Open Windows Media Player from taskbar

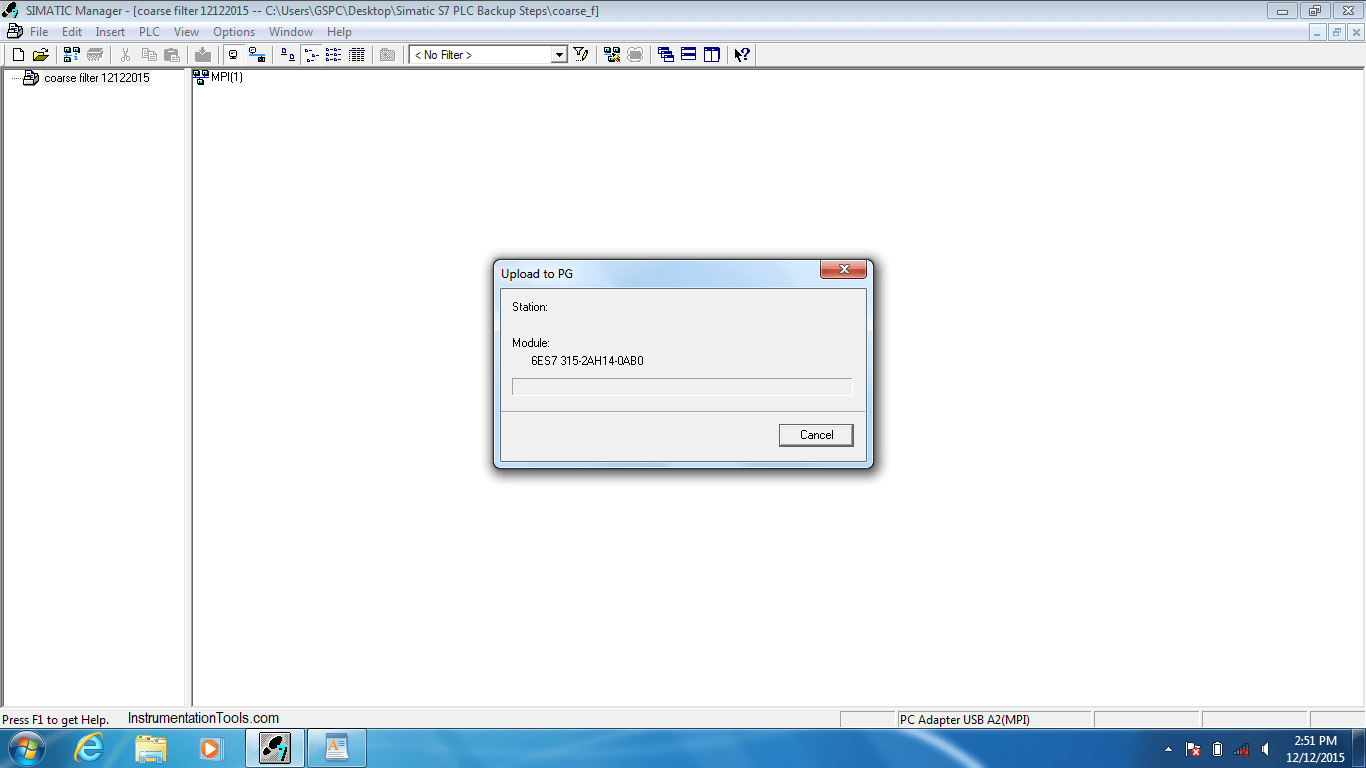pos(210,748)
